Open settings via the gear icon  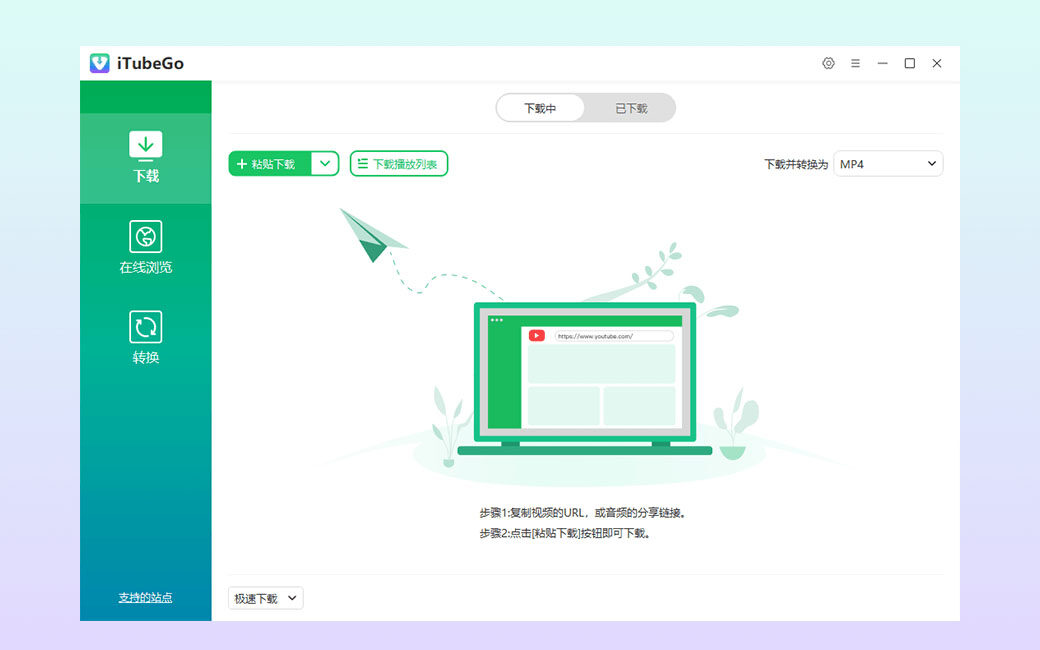tap(828, 63)
